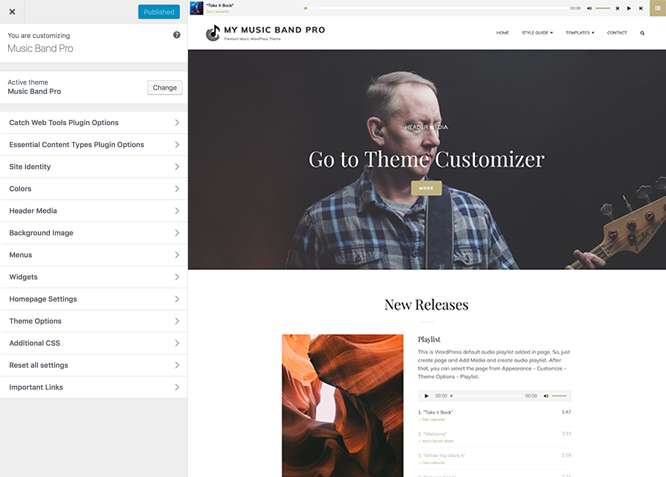The width and height of the screenshot is (666, 477).
Task: Mute the playlist player speaker icon
Action: [x=546, y=395]
